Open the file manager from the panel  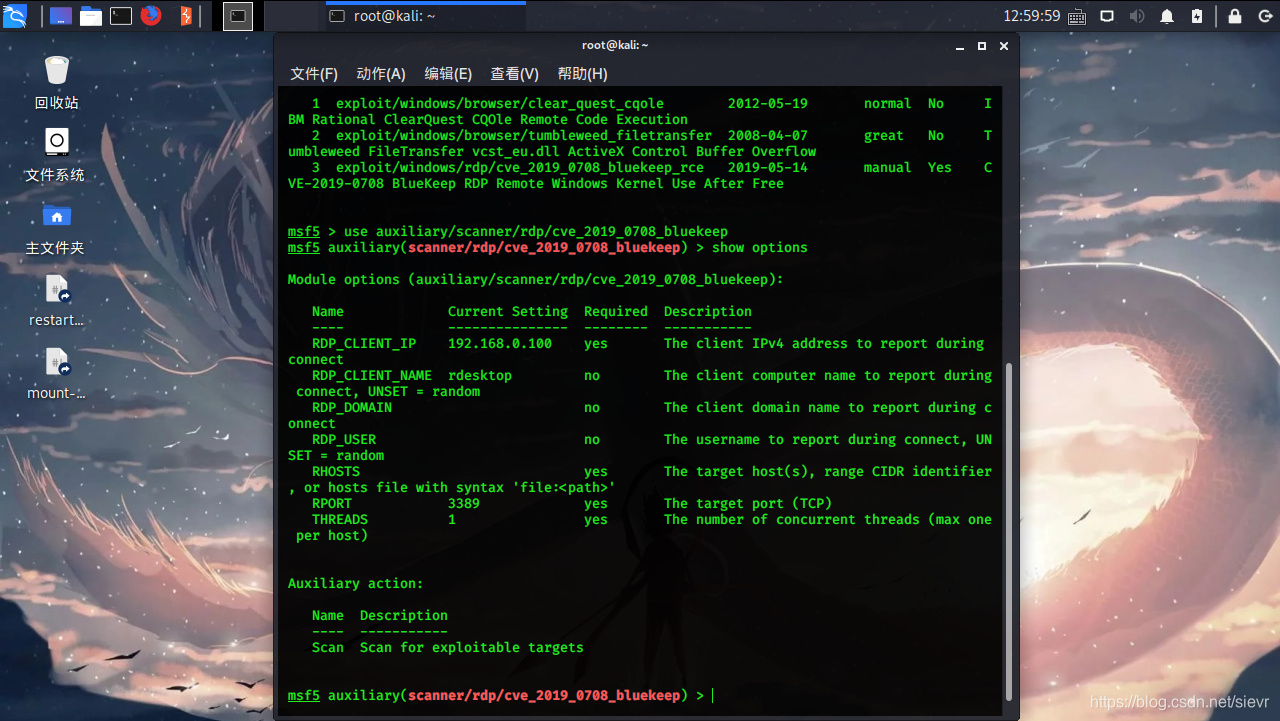coord(91,16)
